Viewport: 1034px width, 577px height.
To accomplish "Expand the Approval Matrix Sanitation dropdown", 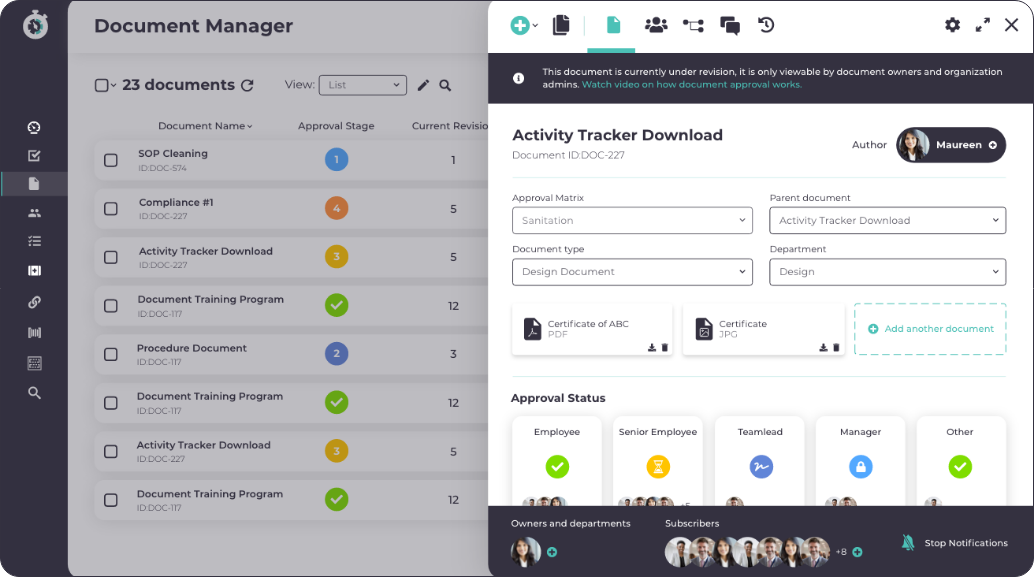I will click(632, 220).
